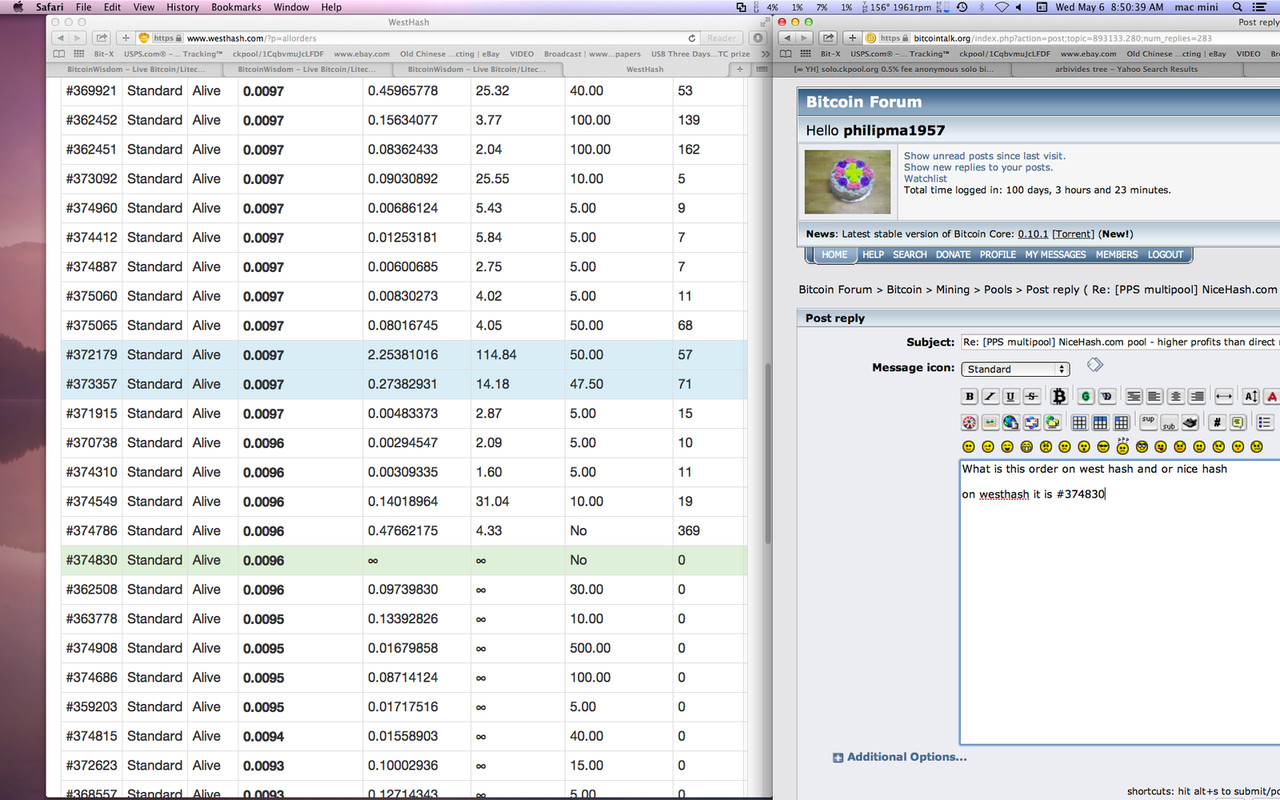Open forum PROFILE navigation button
The height and width of the screenshot is (800, 1280).
click(x=997, y=255)
